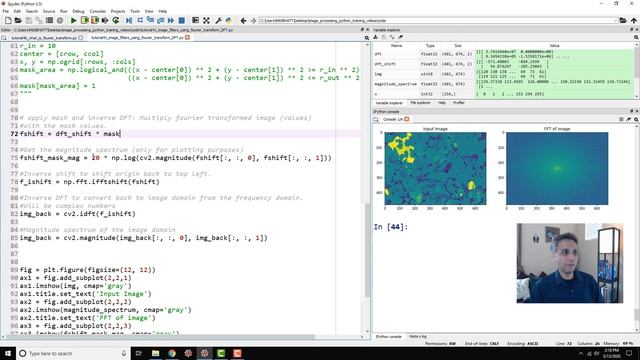Image resolution: width=640 pixels, height=360 pixels.
Task: Click the Open file folder icon
Action: (18, 20)
